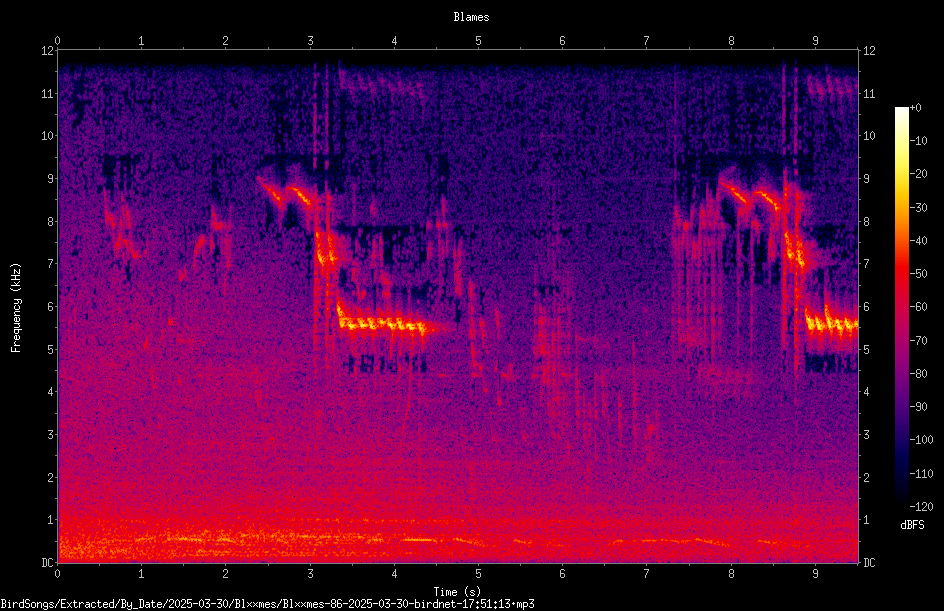
Task: Click the "12" tick on the left frequency axis
Action: point(47,51)
